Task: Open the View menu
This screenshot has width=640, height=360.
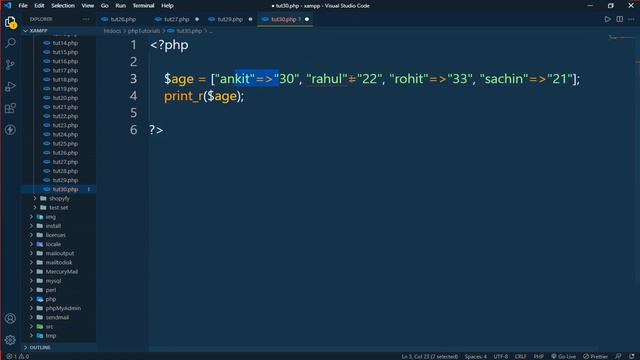Action: point(88,6)
